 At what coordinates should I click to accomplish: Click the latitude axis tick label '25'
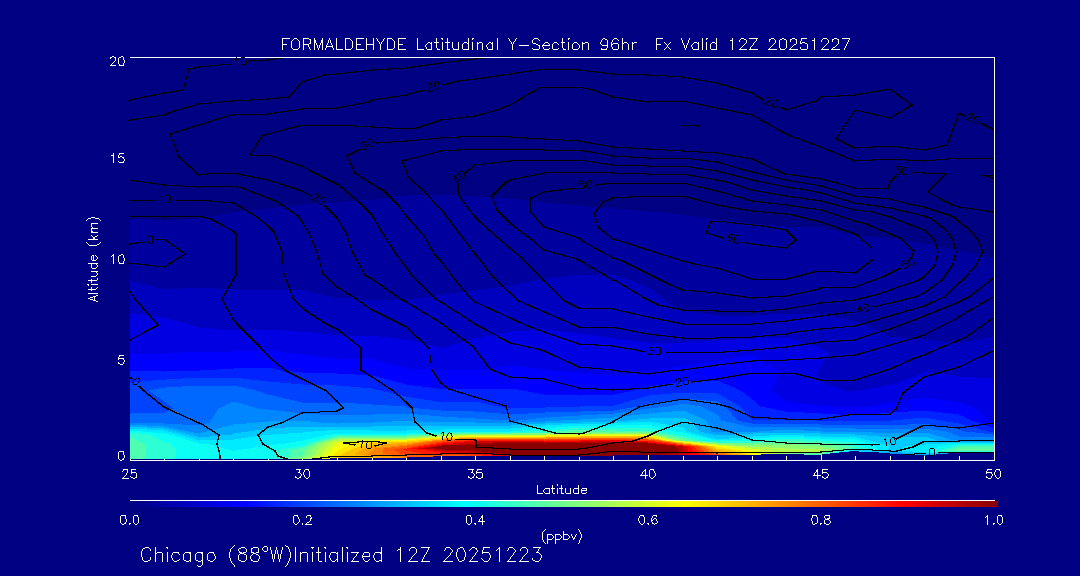129,474
